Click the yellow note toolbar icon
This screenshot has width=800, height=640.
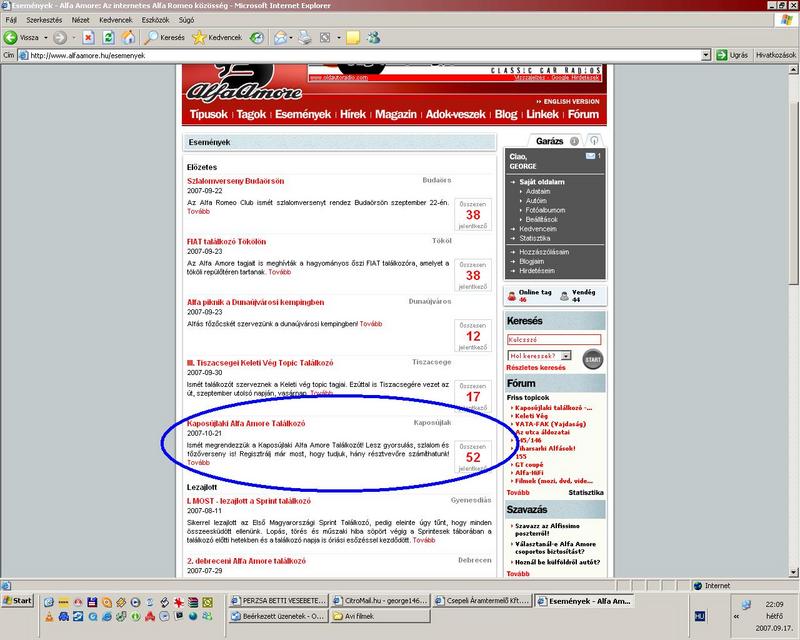tap(353, 37)
